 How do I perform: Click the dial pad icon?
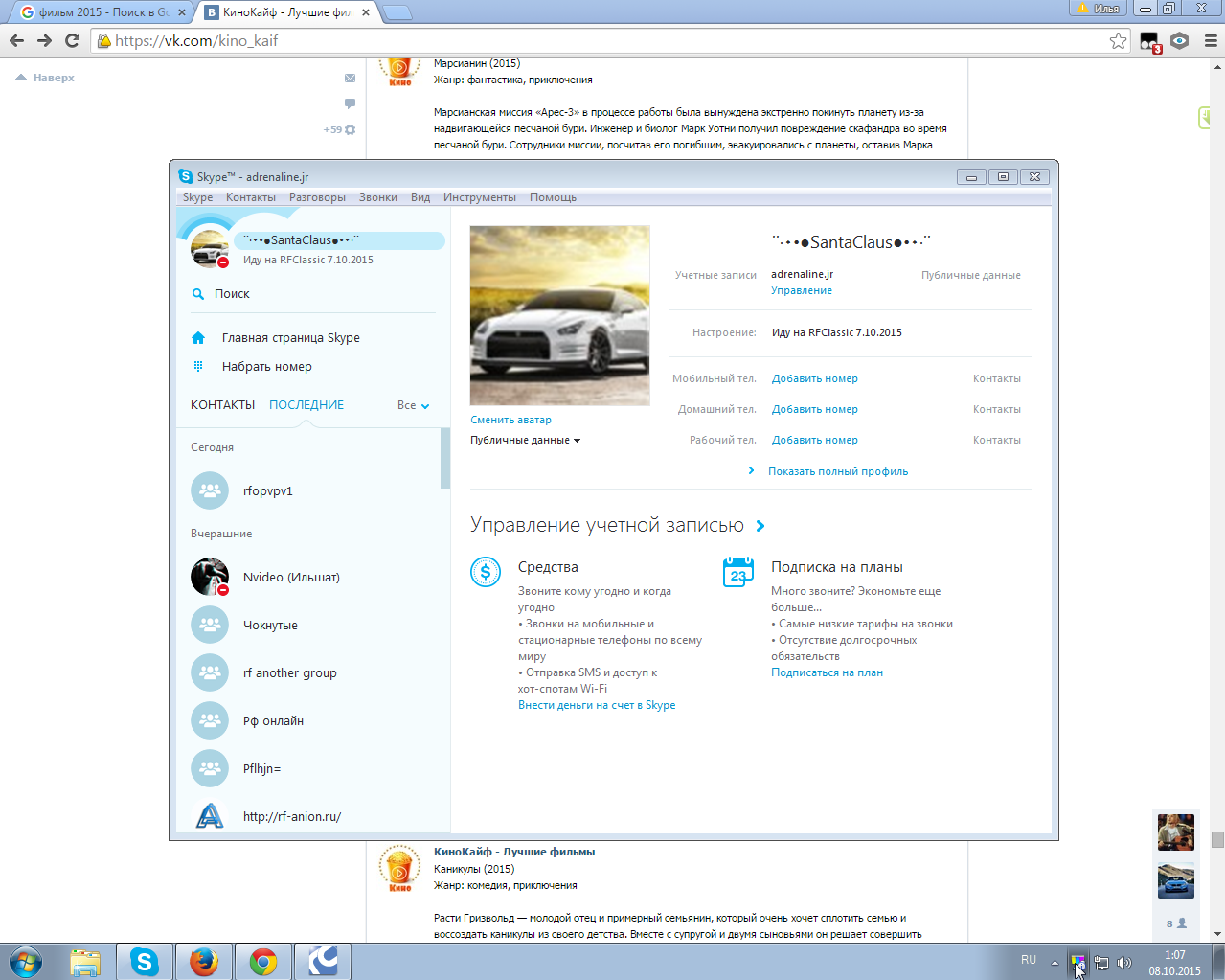tap(198, 366)
